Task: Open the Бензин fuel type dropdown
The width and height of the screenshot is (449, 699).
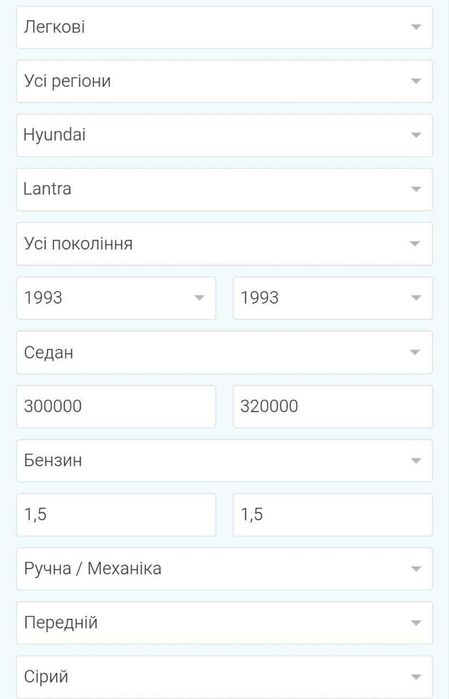Action: (224, 461)
